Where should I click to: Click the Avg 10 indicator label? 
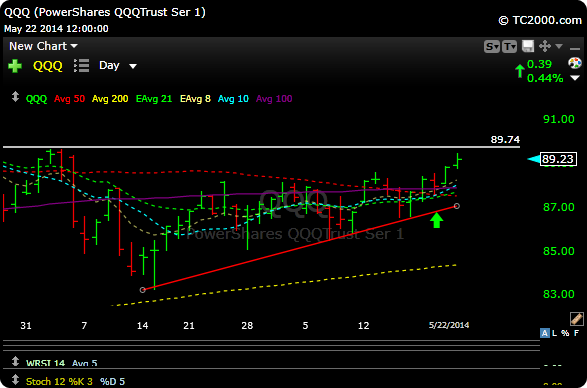tap(233, 99)
